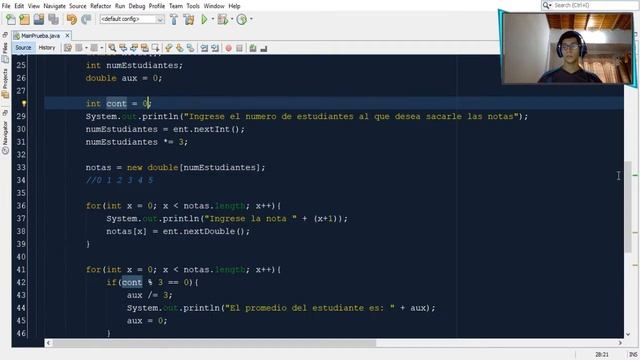Image resolution: width=640 pixels, height=360 pixels.
Task: Click Find Next Occurrence icon
Action: (x=133, y=48)
